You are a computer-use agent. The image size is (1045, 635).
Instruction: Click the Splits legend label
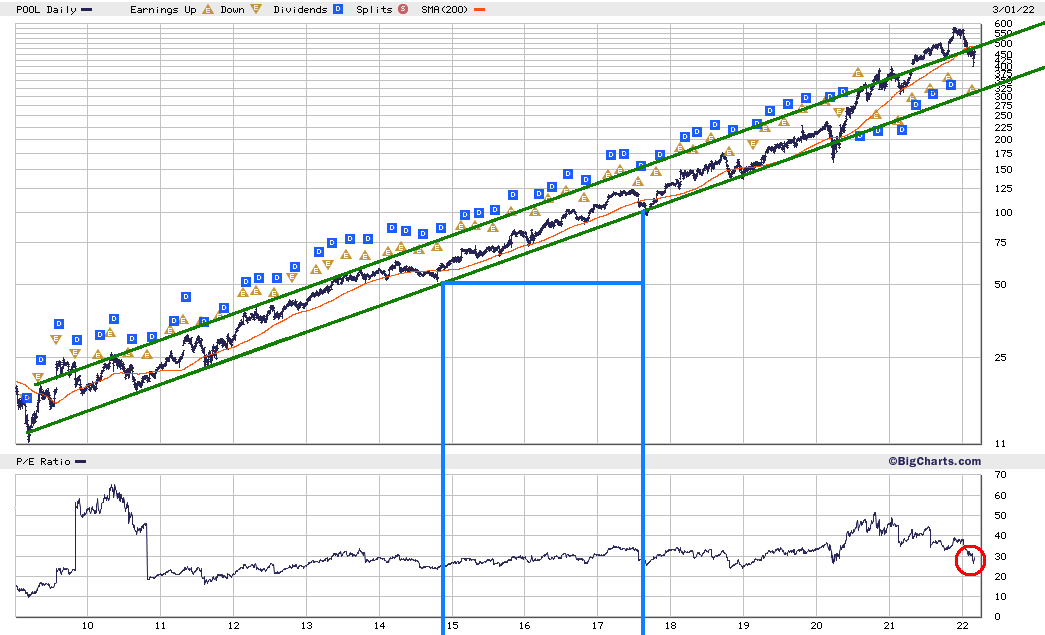pyautogui.click(x=374, y=10)
